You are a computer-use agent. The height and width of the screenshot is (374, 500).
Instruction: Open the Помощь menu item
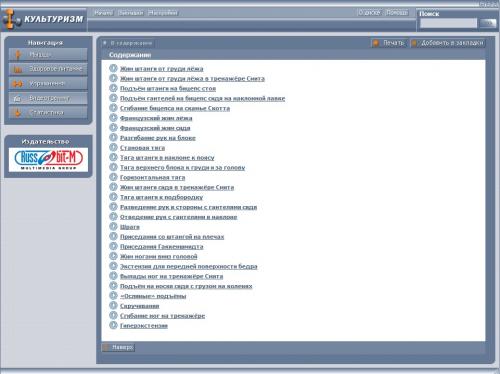(x=397, y=13)
